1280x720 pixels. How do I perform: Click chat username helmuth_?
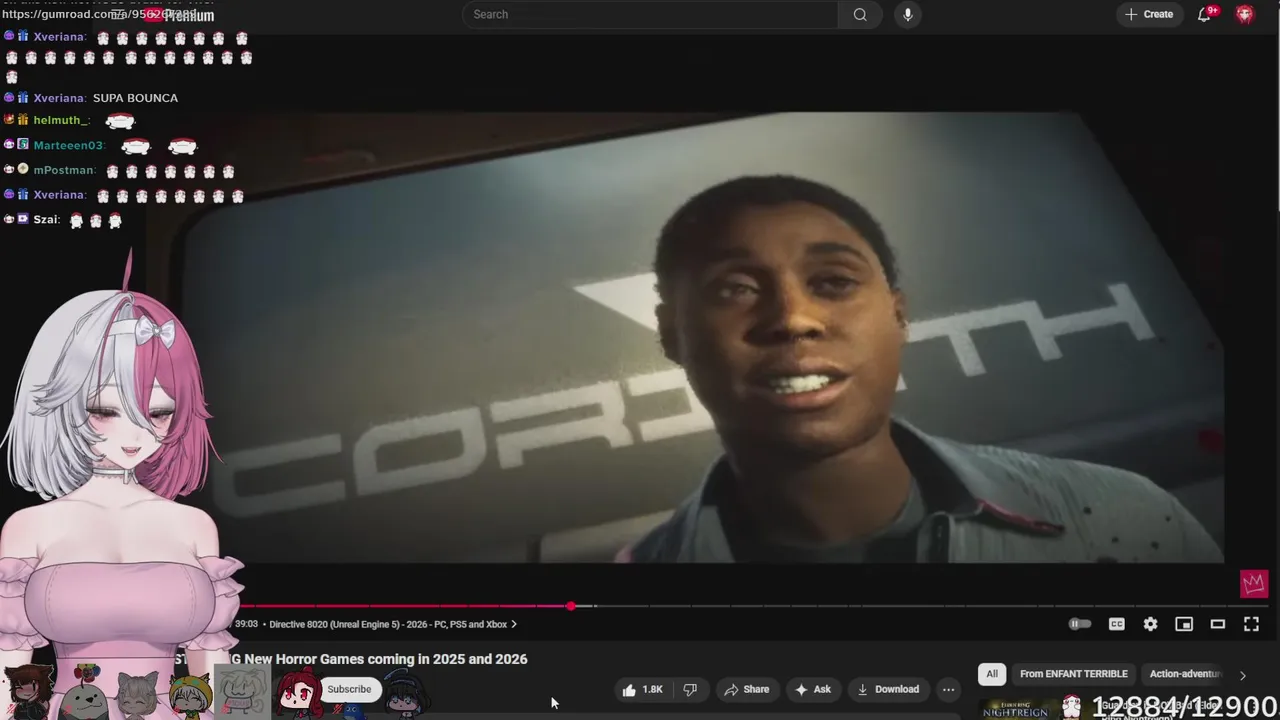click(62, 120)
